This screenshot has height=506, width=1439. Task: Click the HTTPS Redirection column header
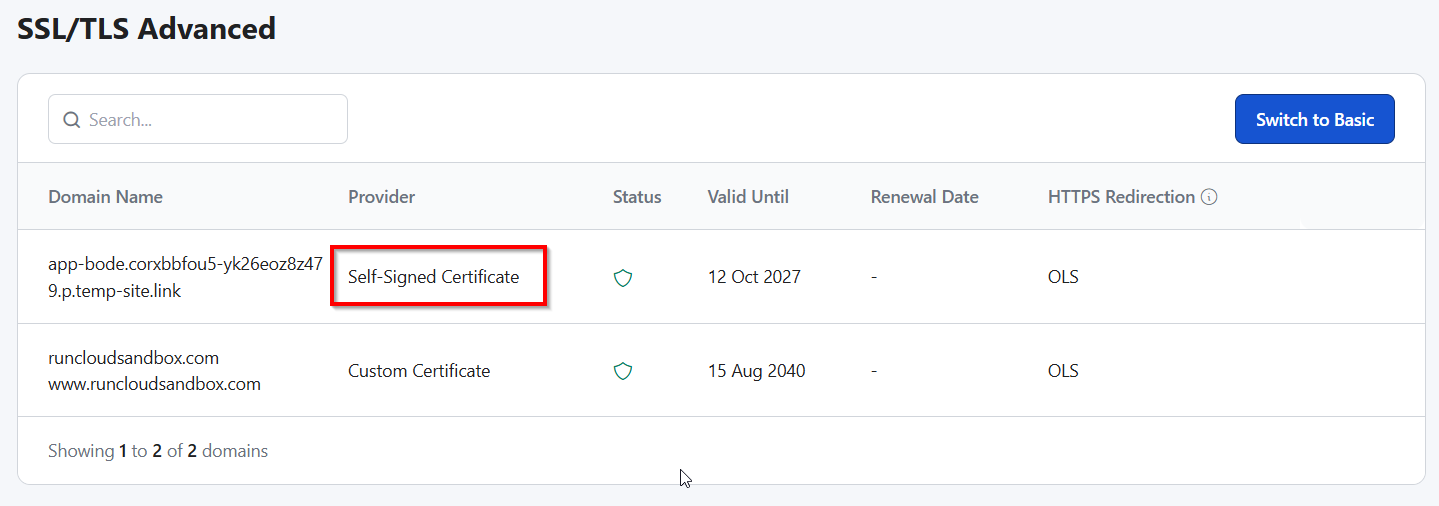click(1121, 197)
